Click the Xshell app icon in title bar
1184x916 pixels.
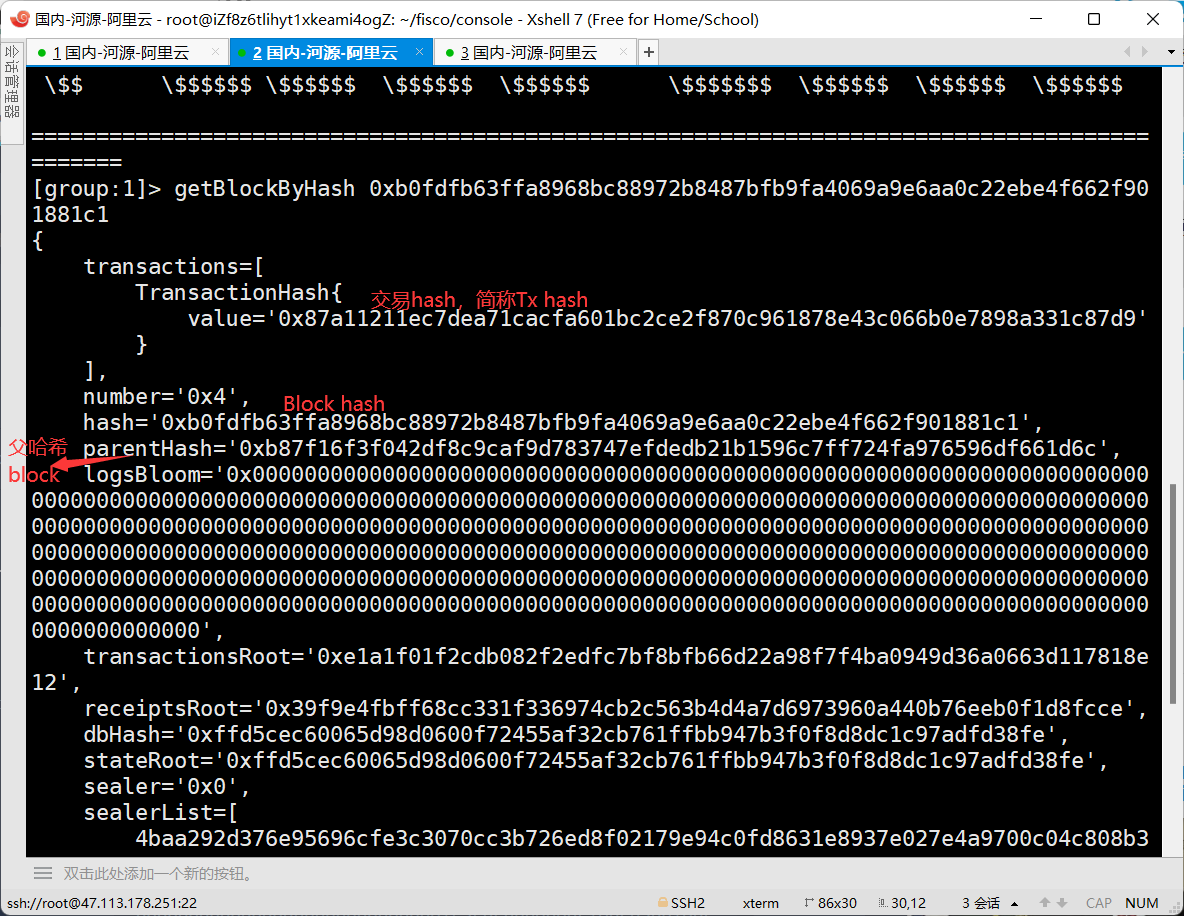click(x=18, y=19)
